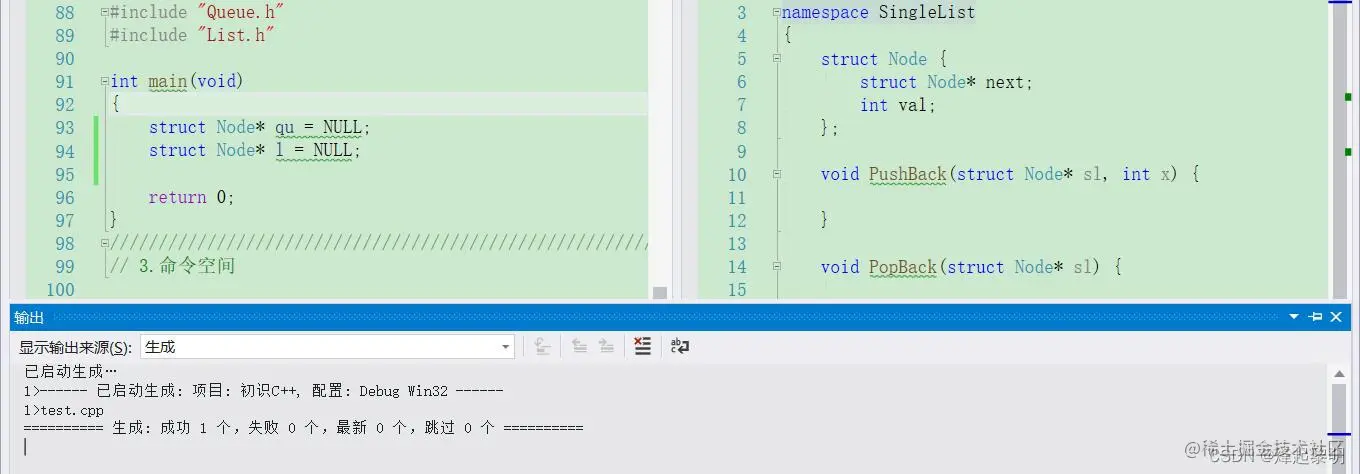Click the namespace SingleList text
The height and width of the screenshot is (474, 1360).
coord(878,12)
